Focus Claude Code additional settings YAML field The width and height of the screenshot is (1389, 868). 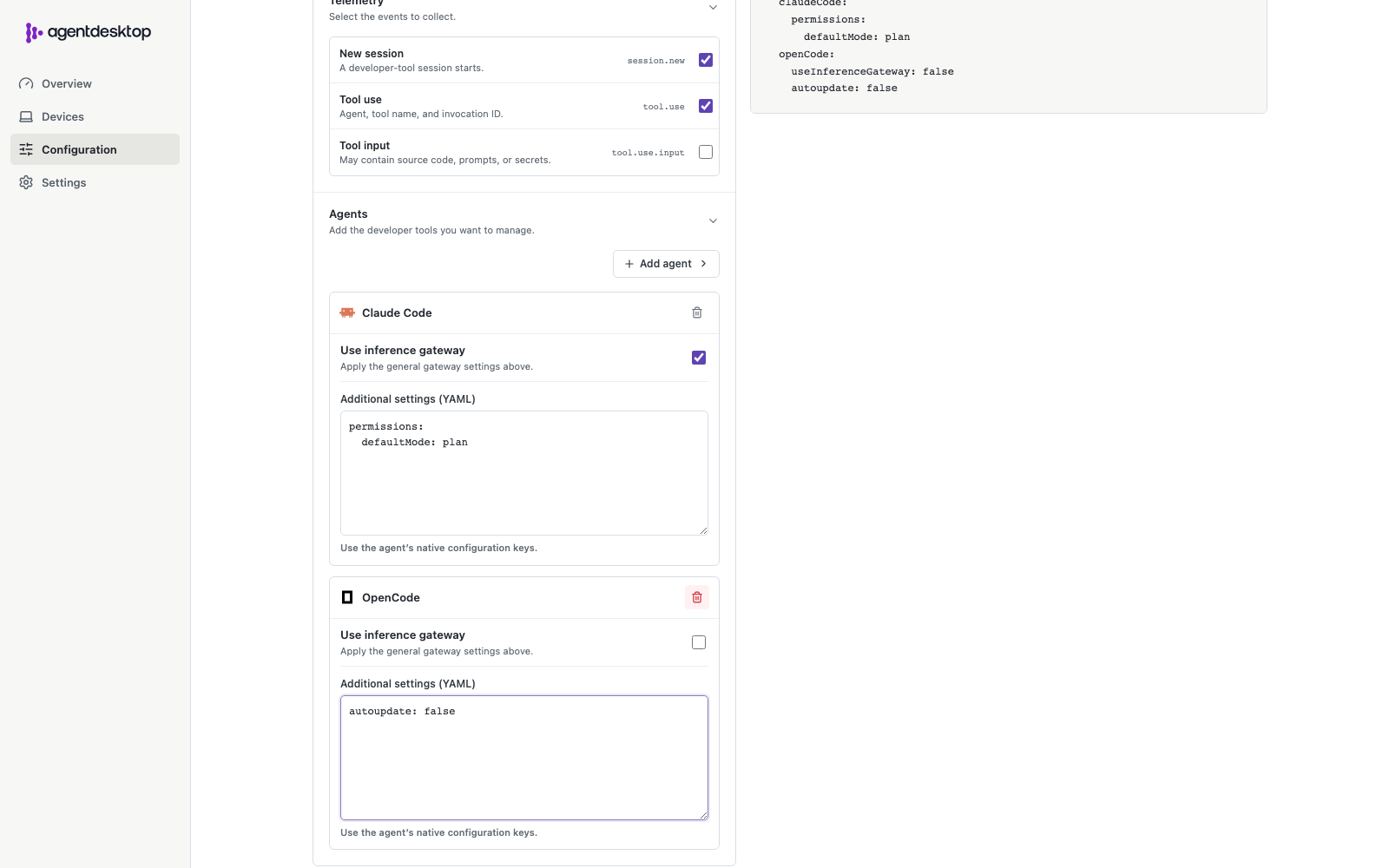(x=524, y=473)
